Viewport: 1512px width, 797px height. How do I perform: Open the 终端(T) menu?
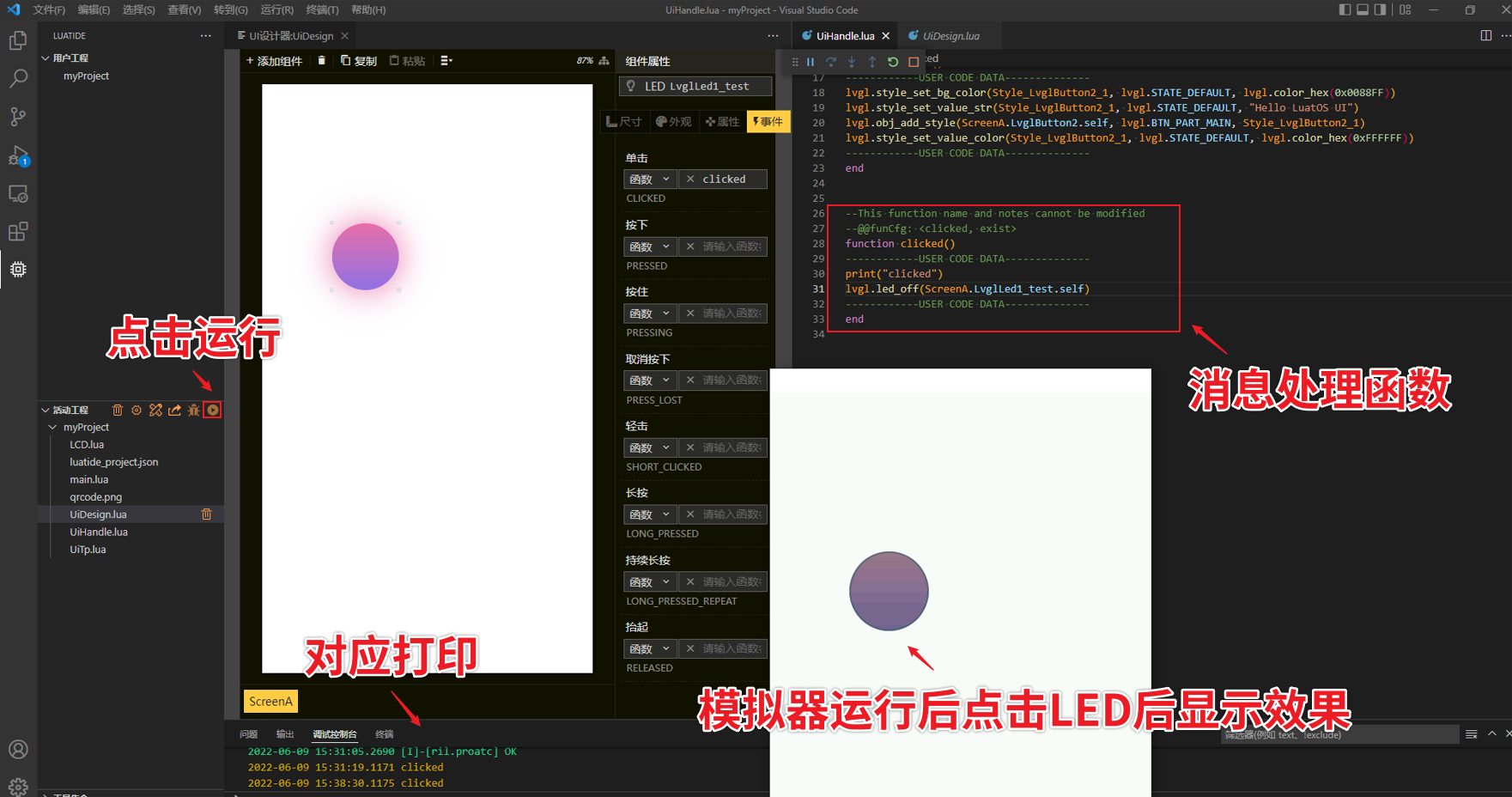pos(322,10)
